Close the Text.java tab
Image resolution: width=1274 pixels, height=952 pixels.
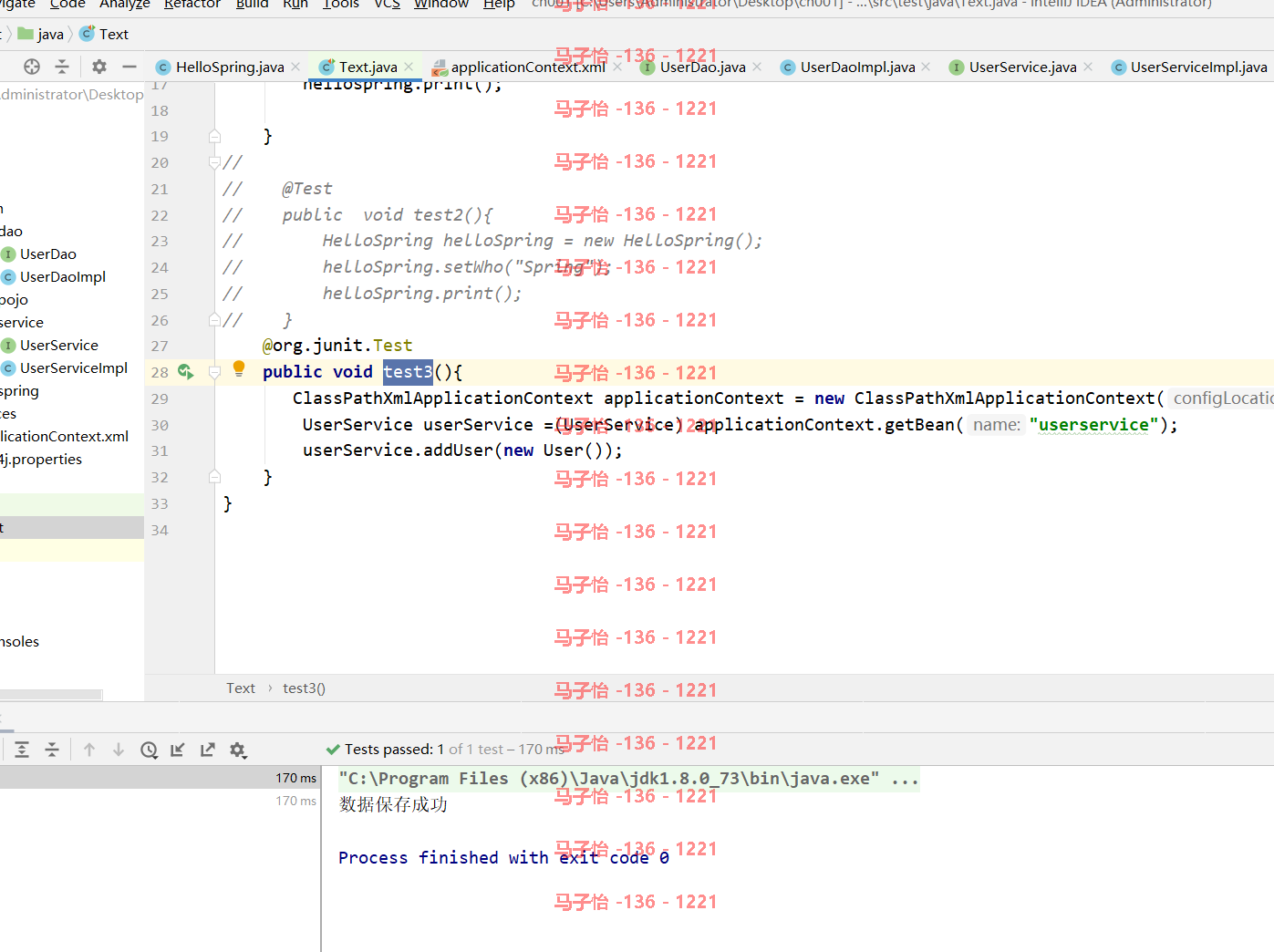(x=409, y=67)
